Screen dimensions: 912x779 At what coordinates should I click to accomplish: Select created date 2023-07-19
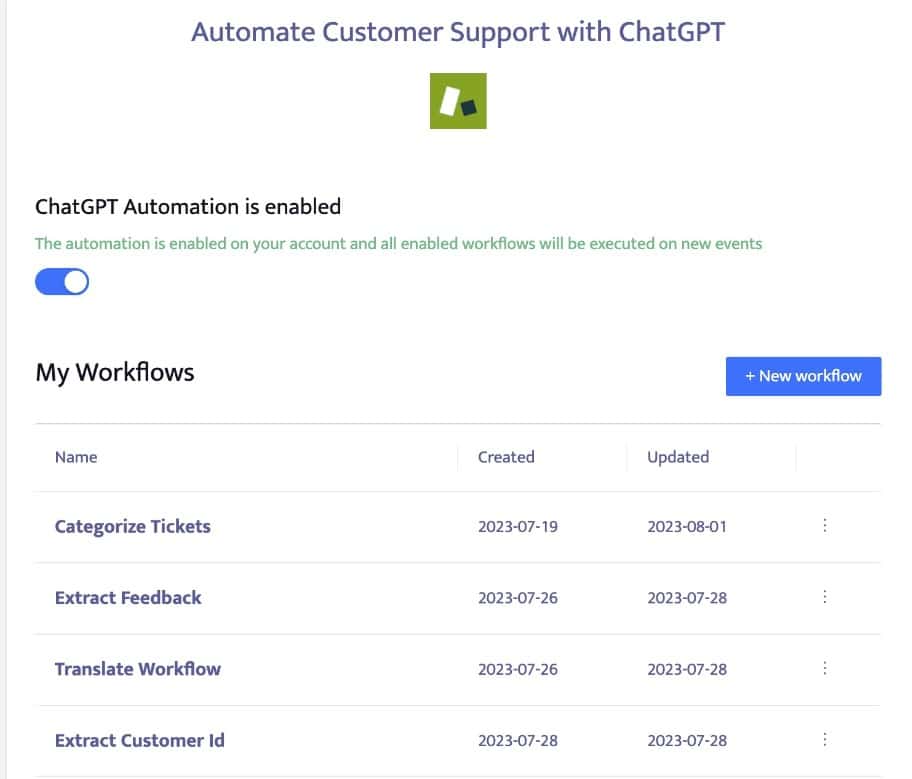coord(518,527)
